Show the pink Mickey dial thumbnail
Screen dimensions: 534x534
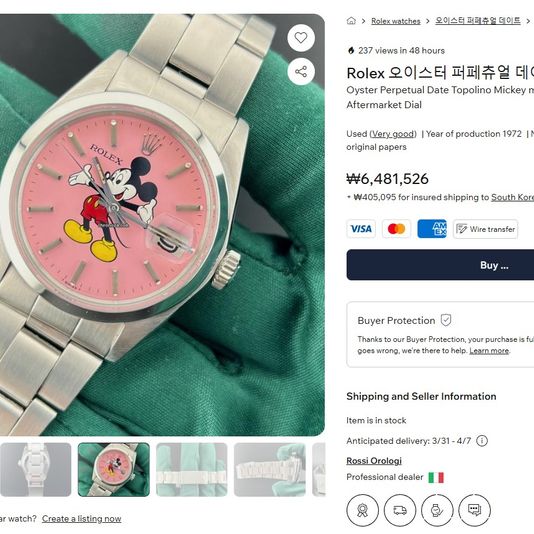point(114,469)
